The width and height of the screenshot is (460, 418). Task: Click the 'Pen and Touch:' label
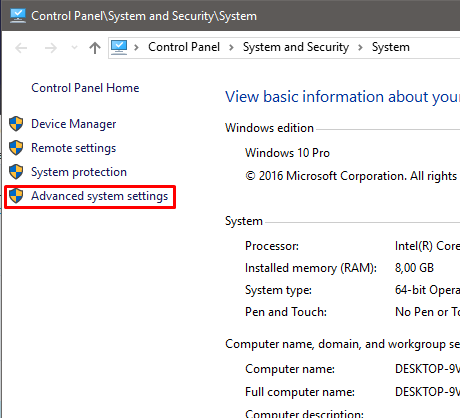(x=286, y=312)
